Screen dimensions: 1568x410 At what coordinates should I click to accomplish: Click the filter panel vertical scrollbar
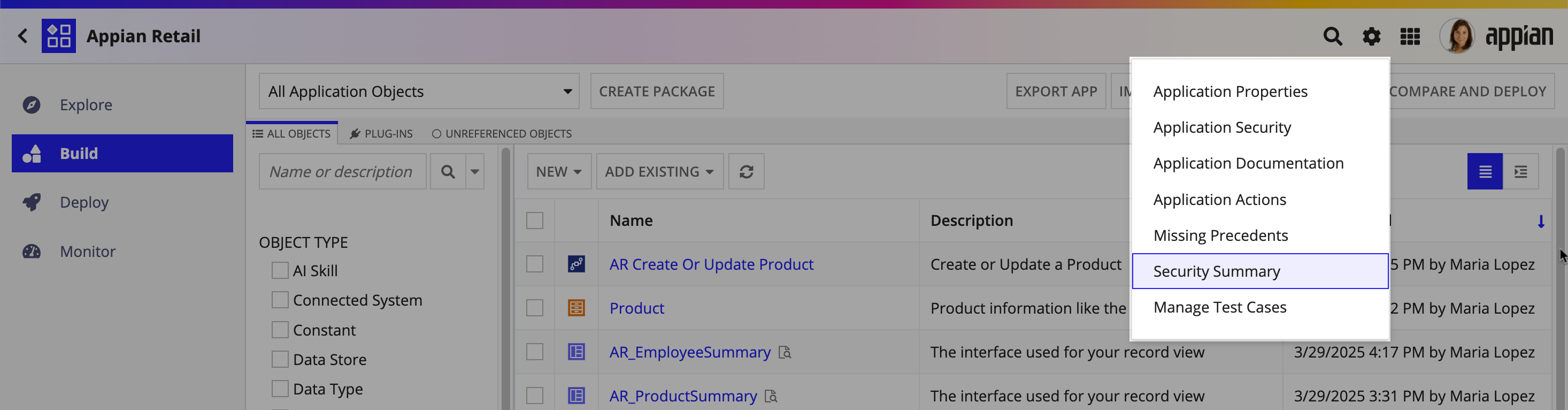pos(505,278)
